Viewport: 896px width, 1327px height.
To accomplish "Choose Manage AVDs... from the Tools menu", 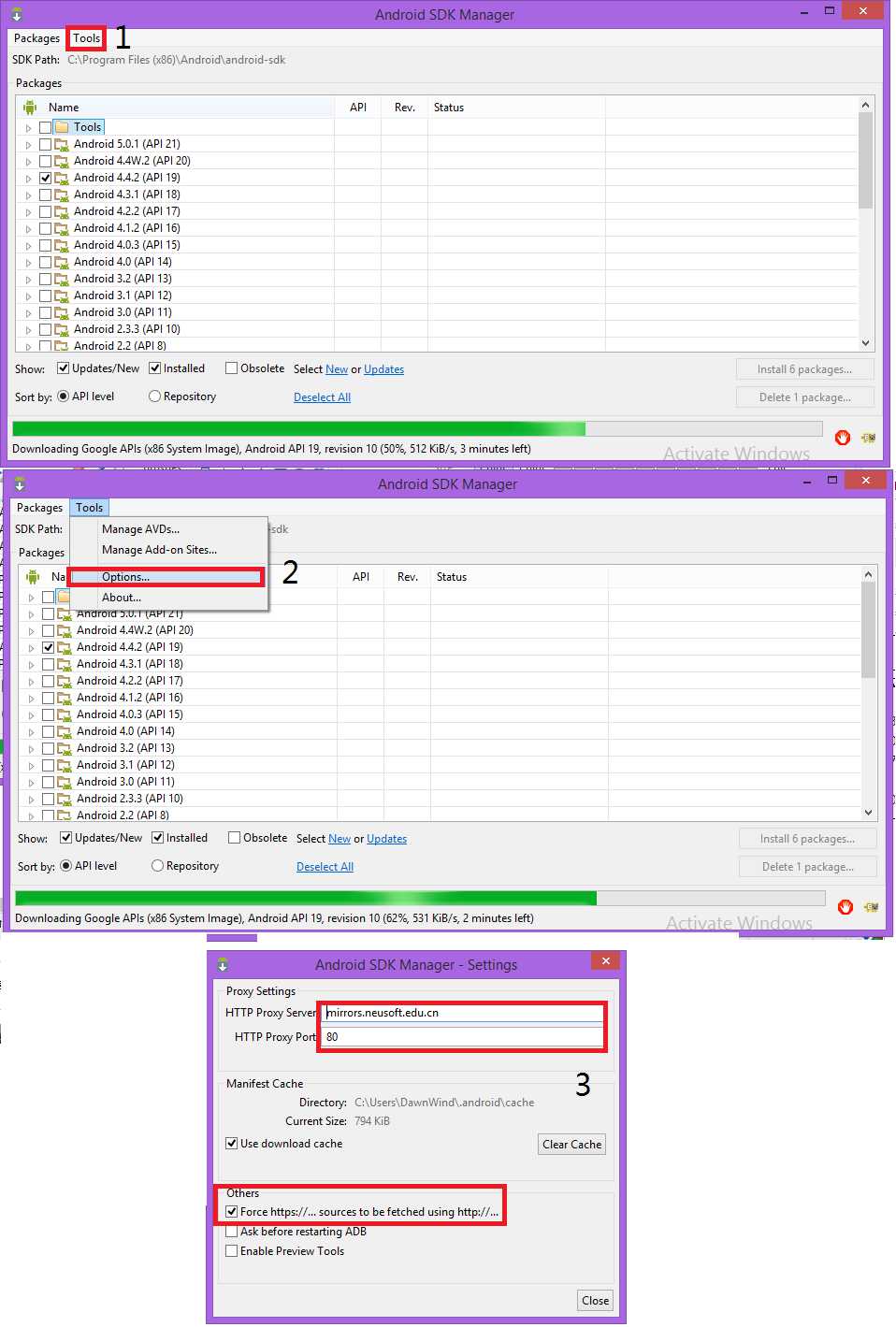I will tap(169, 529).
